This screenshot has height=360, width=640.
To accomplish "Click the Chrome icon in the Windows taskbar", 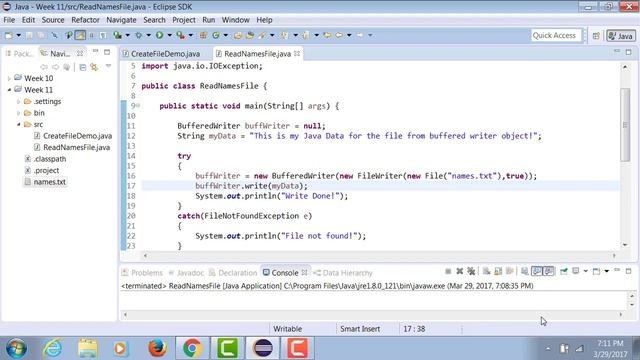I will point(192,348).
